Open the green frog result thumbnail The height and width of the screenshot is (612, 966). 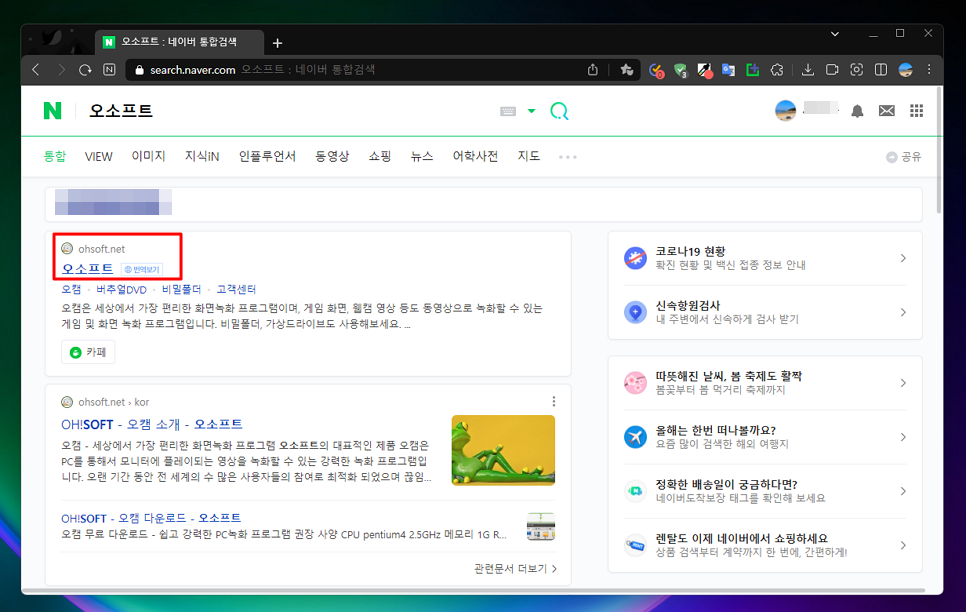(x=503, y=450)
